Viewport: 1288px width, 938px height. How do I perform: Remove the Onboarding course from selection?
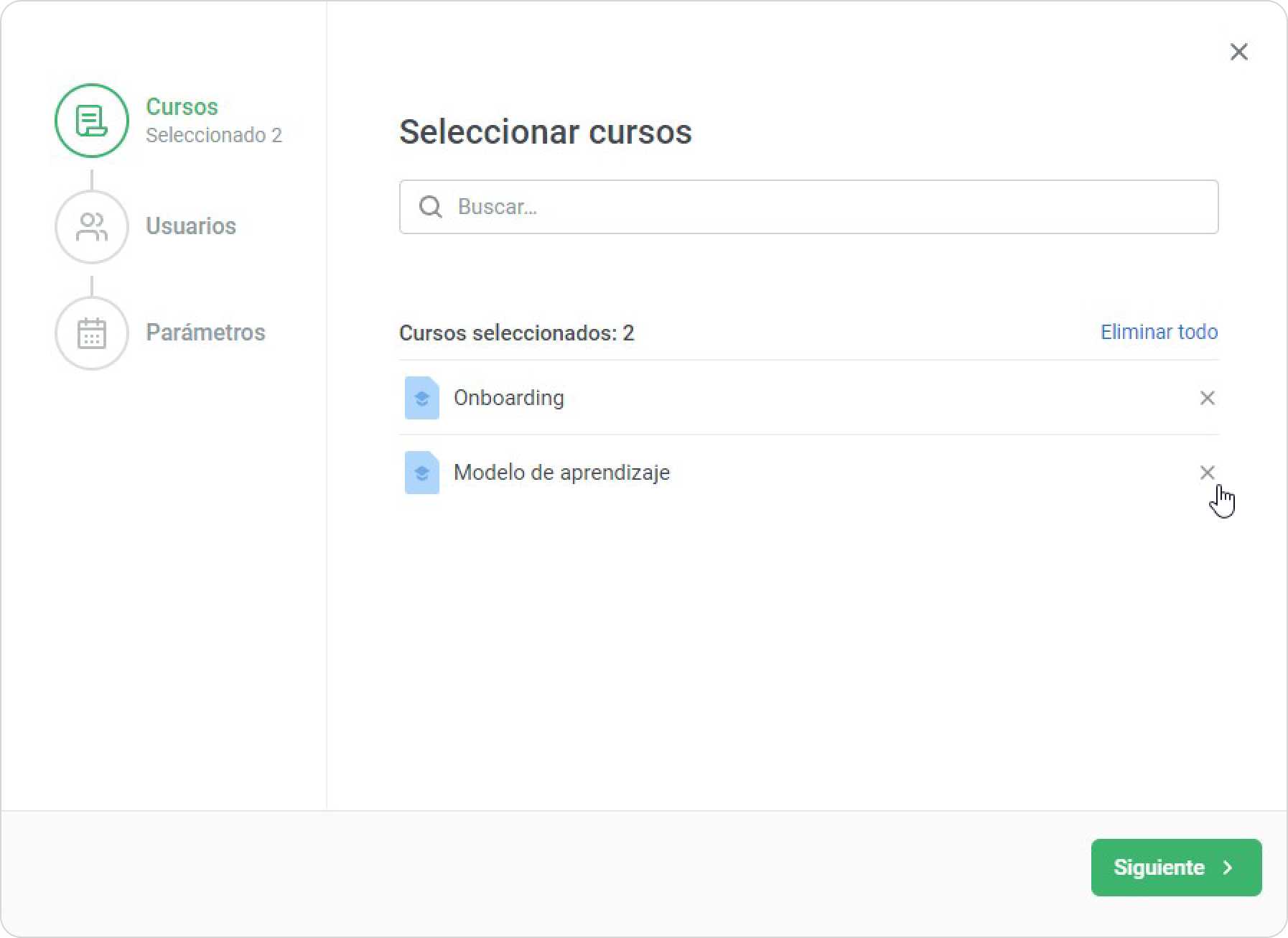click(x=1207, y=398)
